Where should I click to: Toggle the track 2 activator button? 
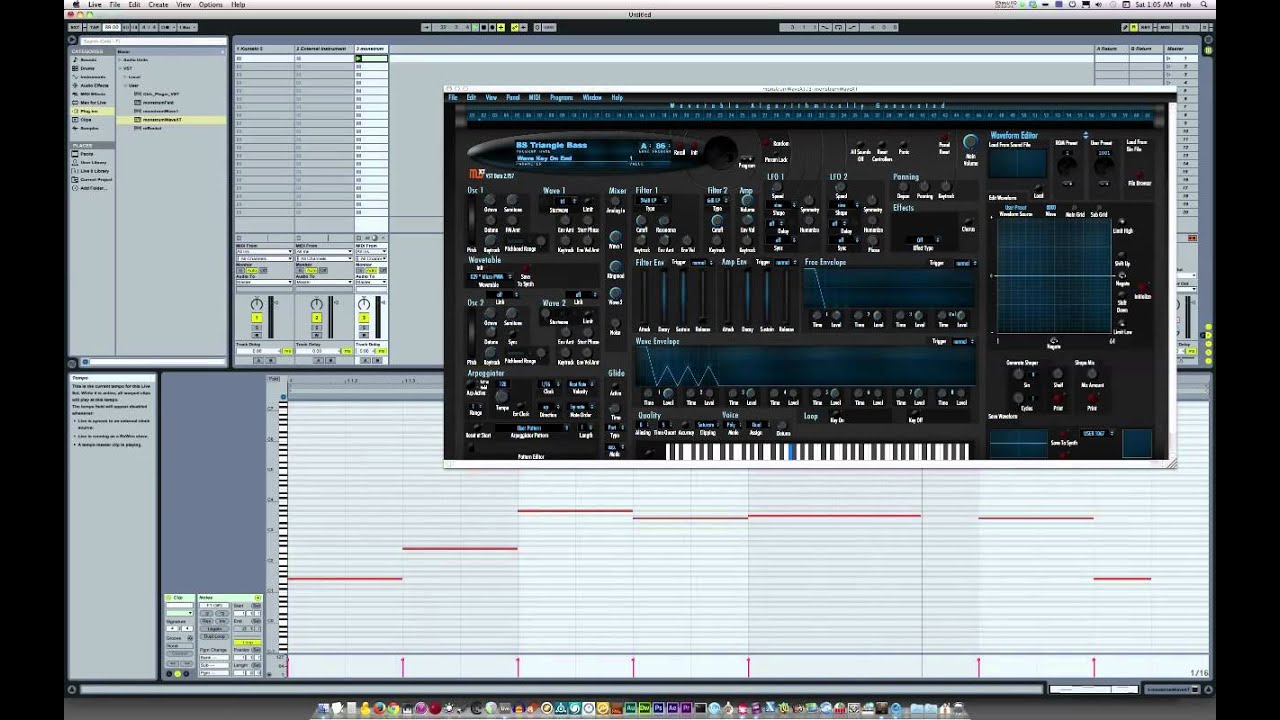pos(317,318)
